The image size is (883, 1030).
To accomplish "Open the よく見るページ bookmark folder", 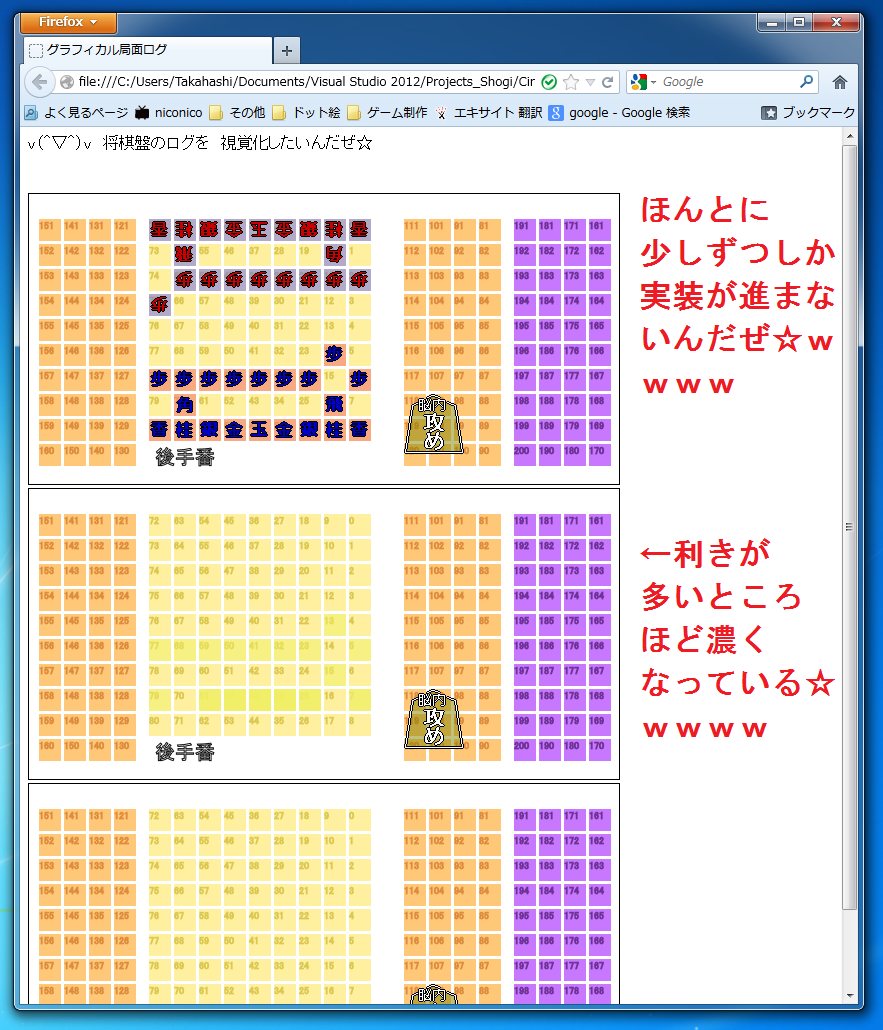I will (76, 113).
